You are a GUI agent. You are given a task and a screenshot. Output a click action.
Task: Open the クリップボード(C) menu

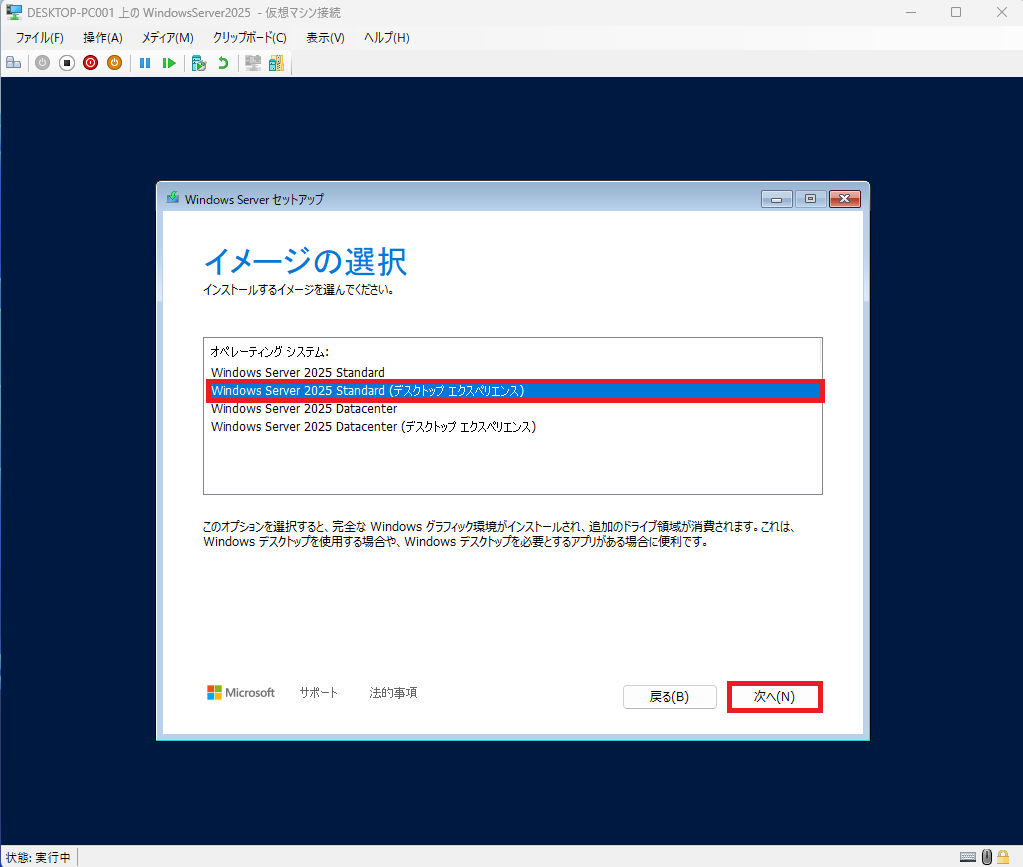pos(250,38)
